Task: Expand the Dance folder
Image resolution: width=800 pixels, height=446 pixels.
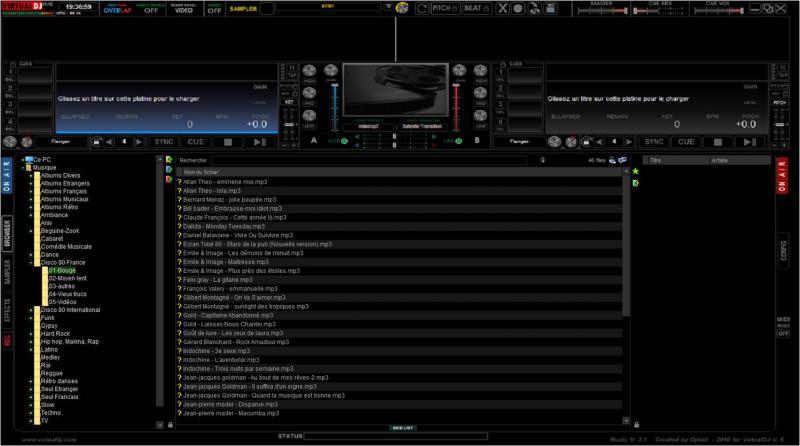Action: click(31, 255)
